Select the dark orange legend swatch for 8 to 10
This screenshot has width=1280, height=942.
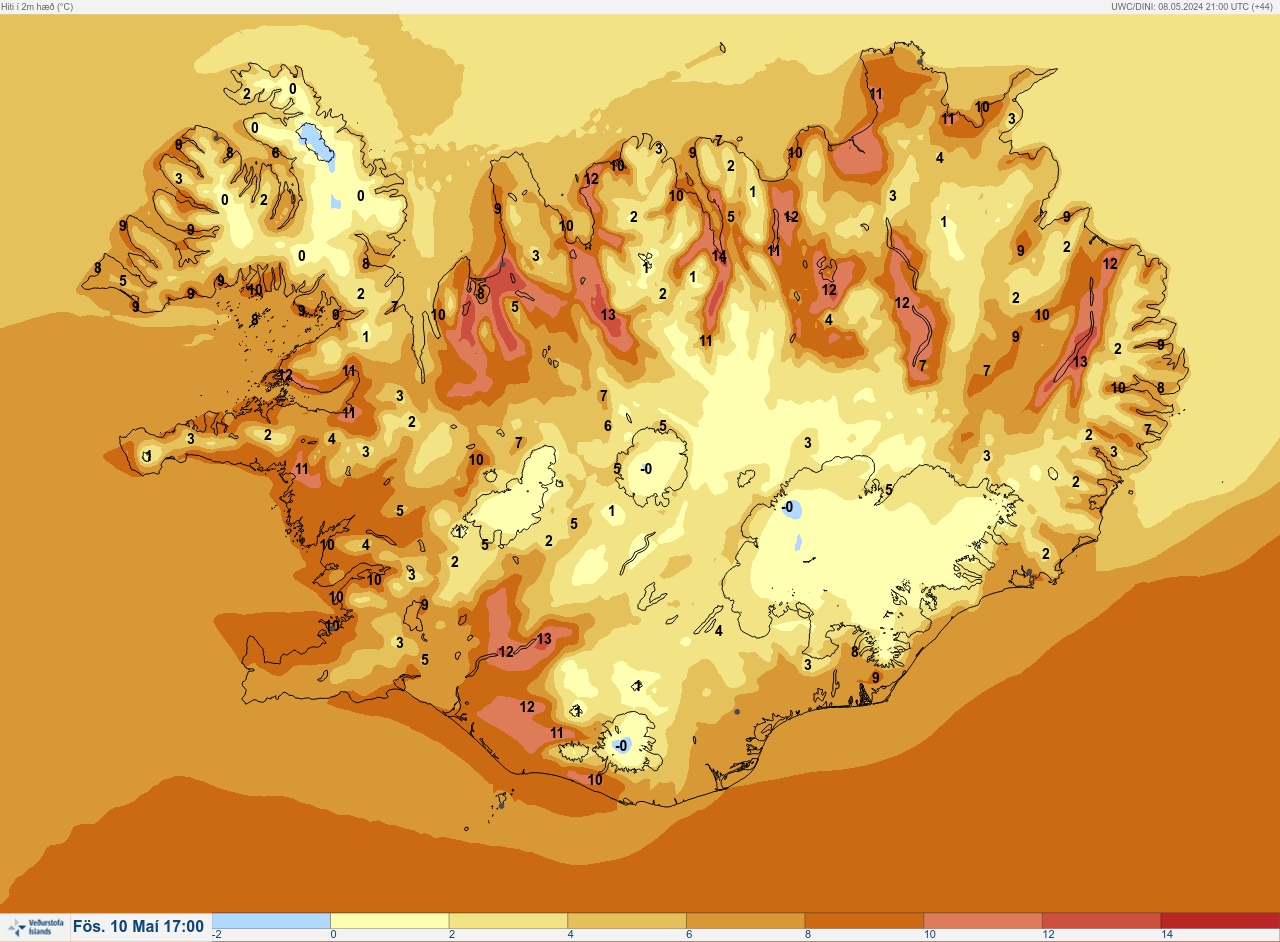tap(864, 920)
